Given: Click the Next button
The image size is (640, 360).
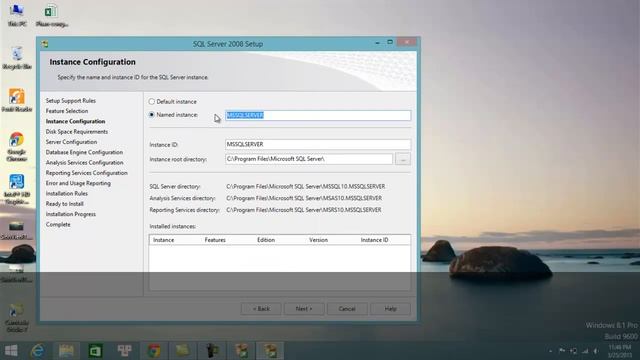Looking at the screenshot, I should tap(304, 309).
